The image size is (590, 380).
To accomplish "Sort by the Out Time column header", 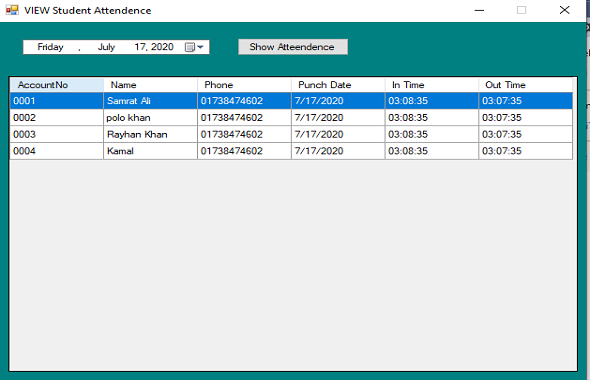I will tap(525, 85).
